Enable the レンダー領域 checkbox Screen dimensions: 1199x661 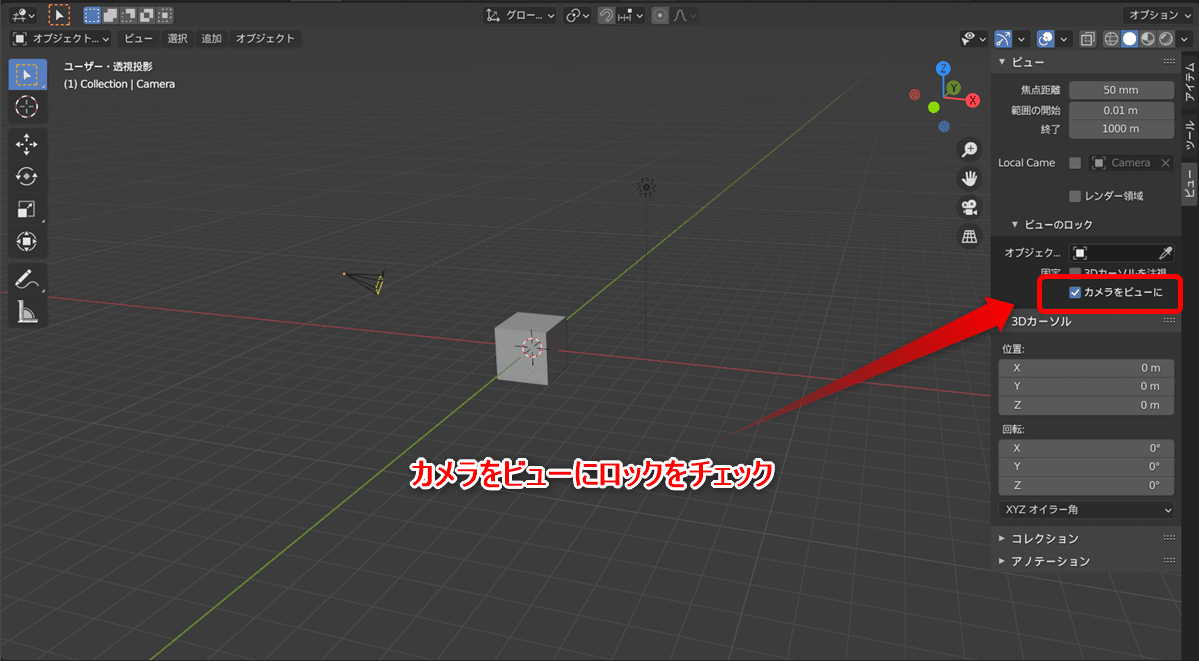[x=1075, y=196]
